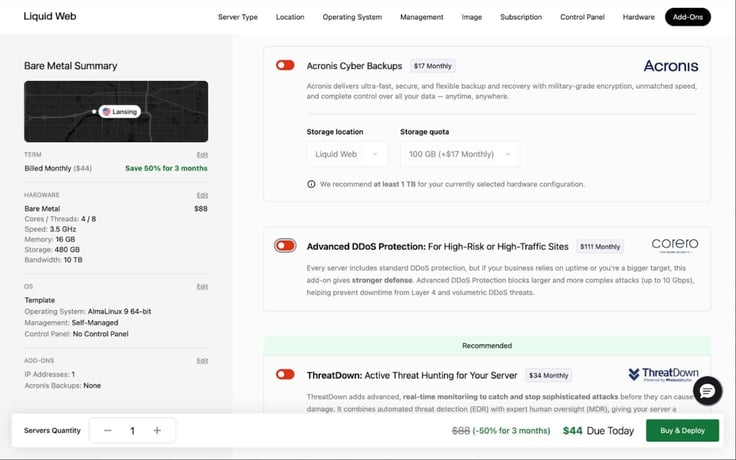Viewport: 736px width, 460px height.
Task: Go to Management step
Action: 422,17
